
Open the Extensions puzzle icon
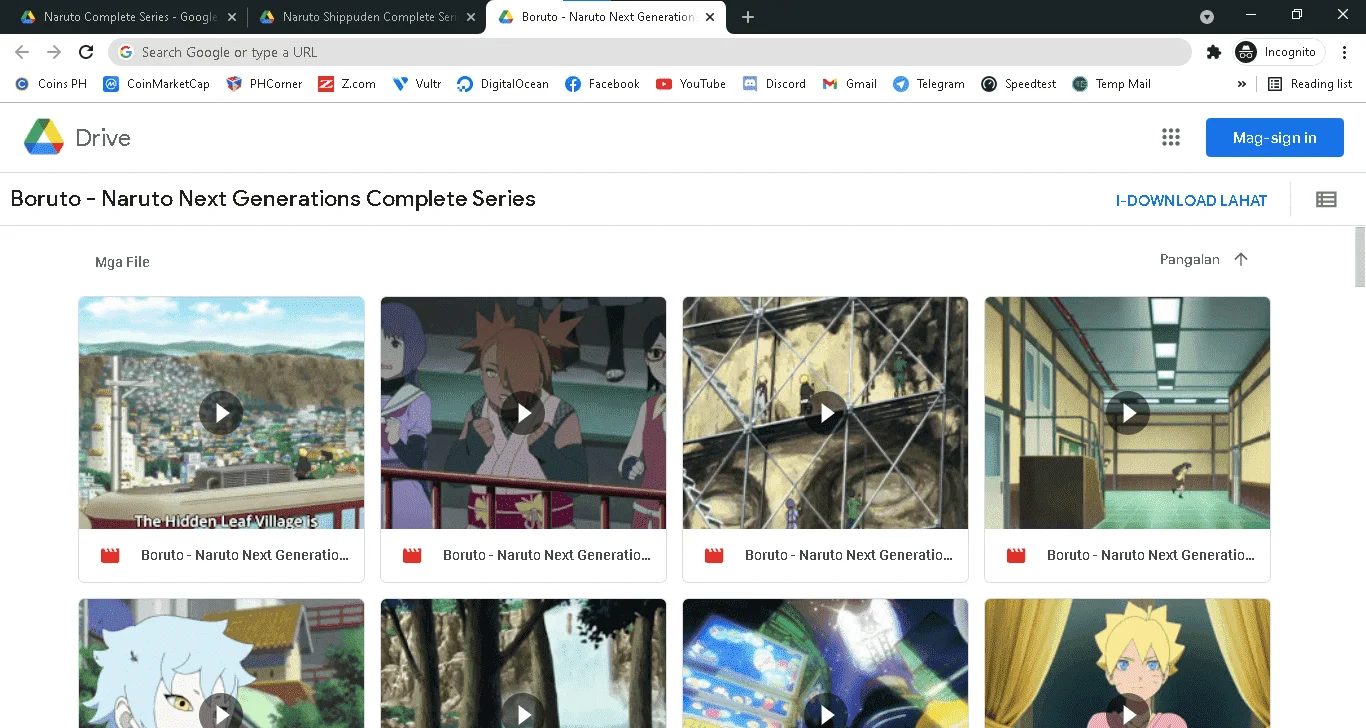(1213, 52)
